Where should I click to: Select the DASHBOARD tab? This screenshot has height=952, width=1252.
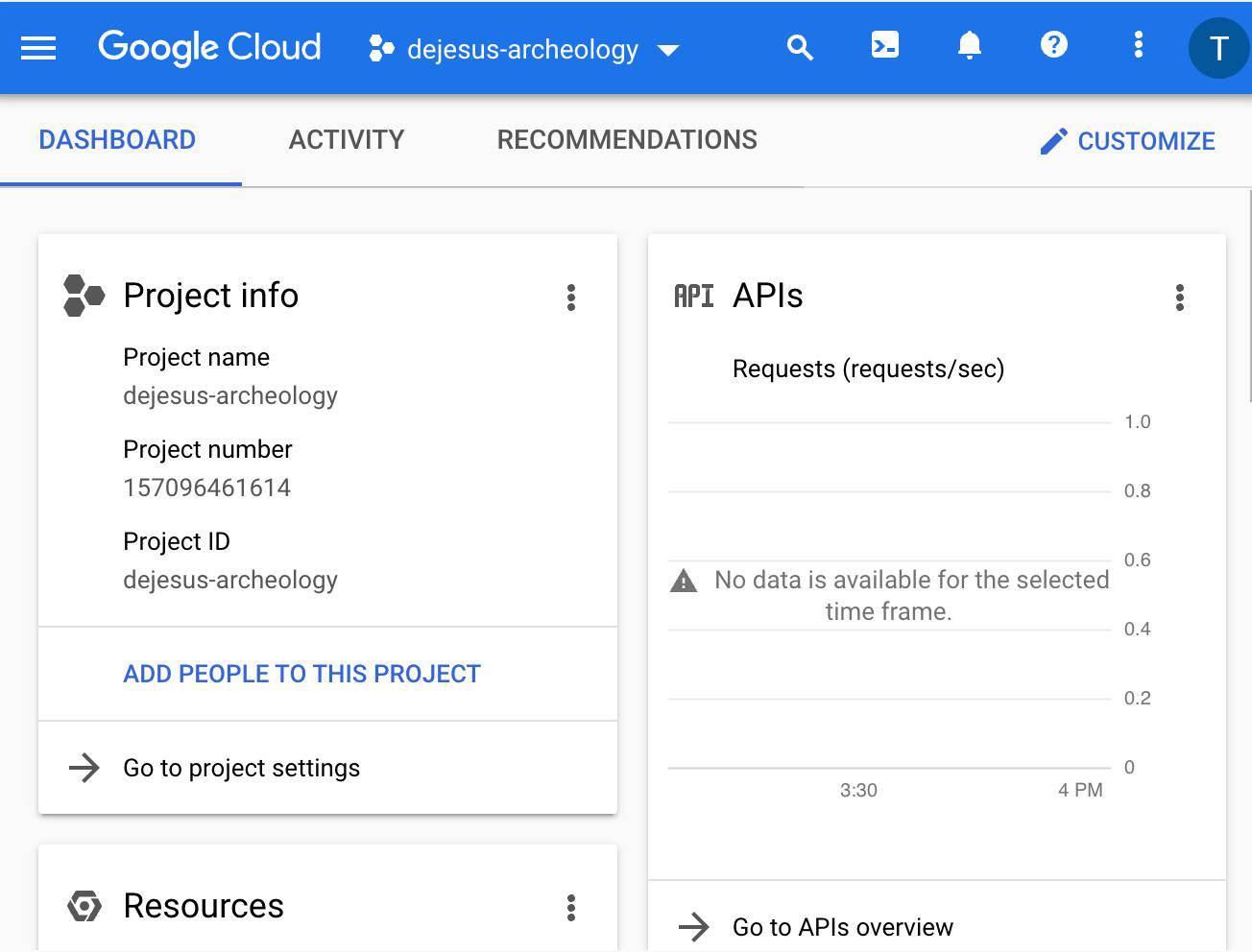point(116,140)
